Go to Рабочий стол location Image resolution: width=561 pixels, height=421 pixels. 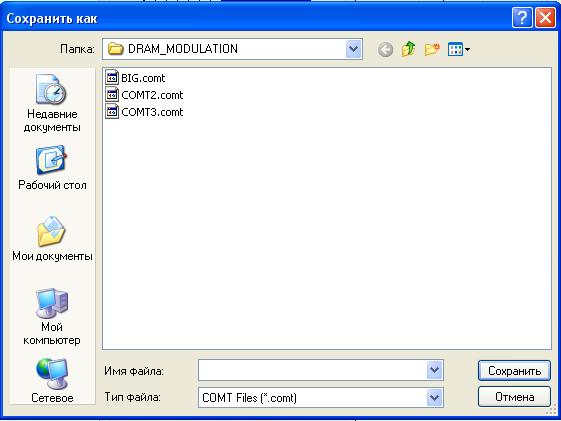tap(52, 168)
